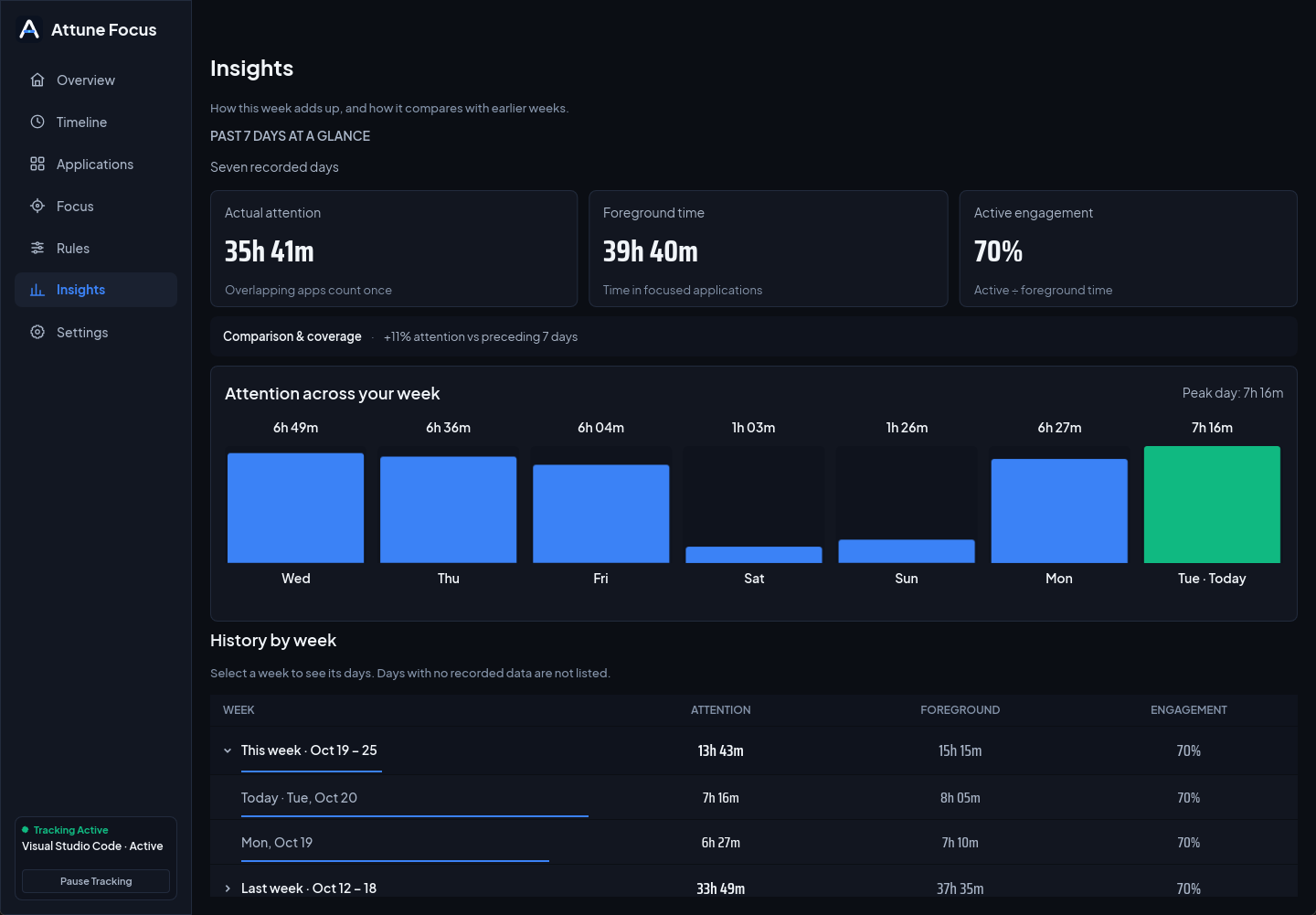
Task: Select the 'Mon, Oct 19' row
Action: 754,843
